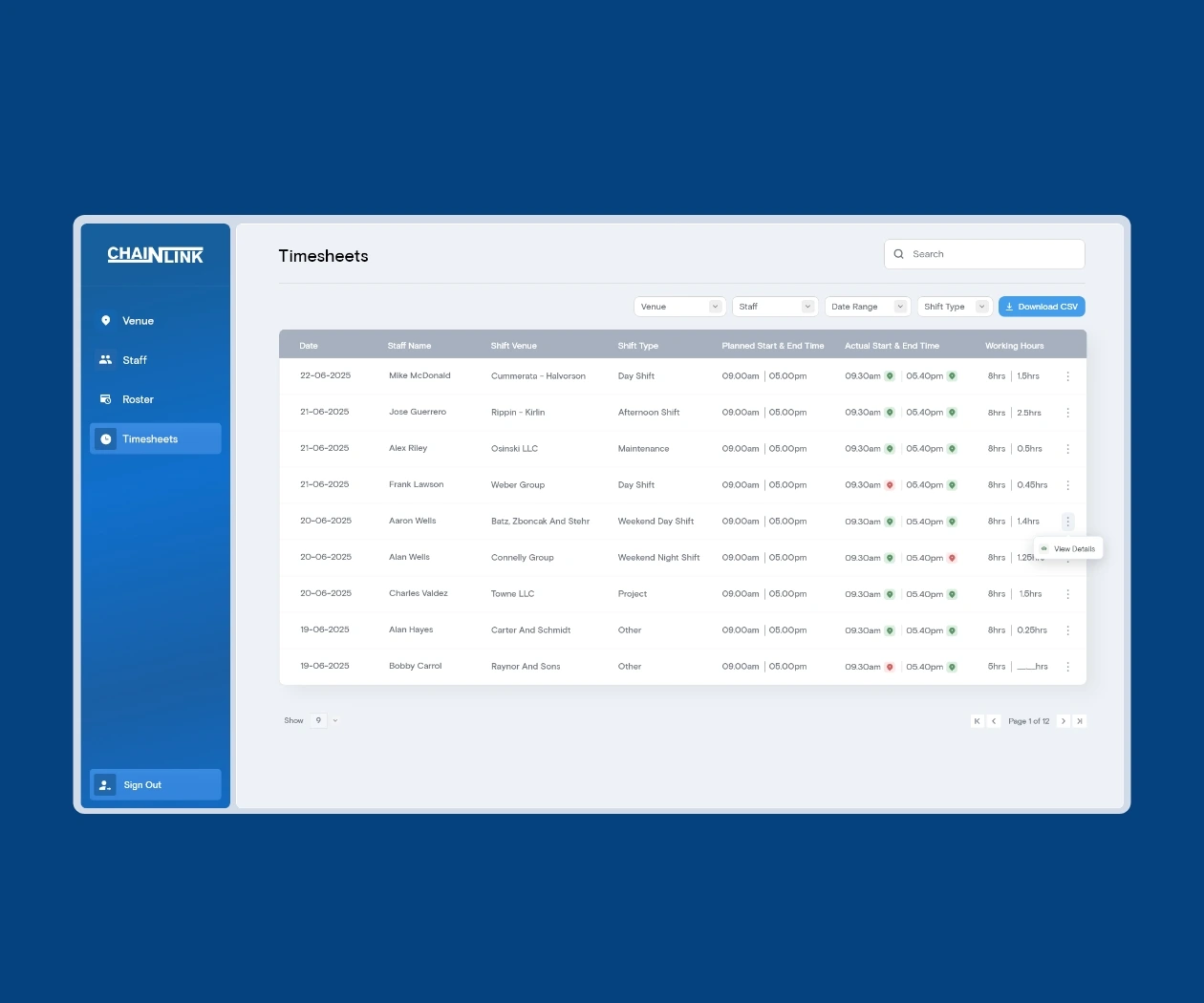Click shift type Afternoon Shift

[649, 413]
